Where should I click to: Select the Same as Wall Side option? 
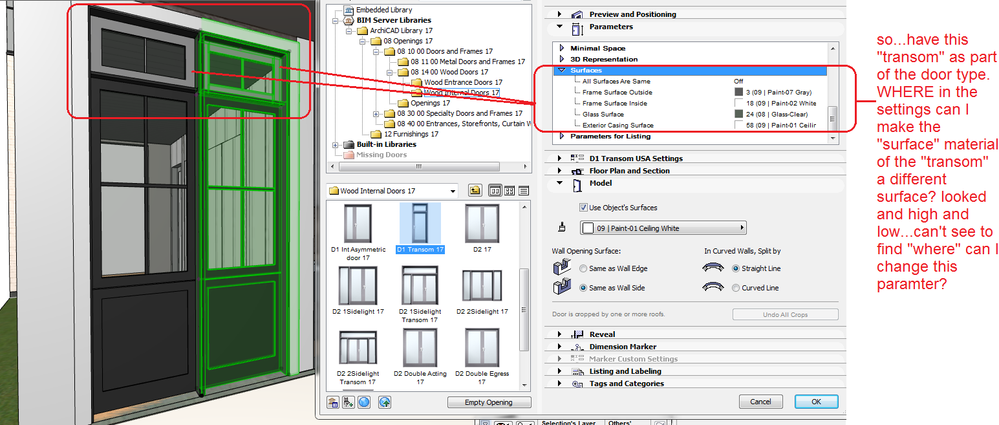[584, 288]
